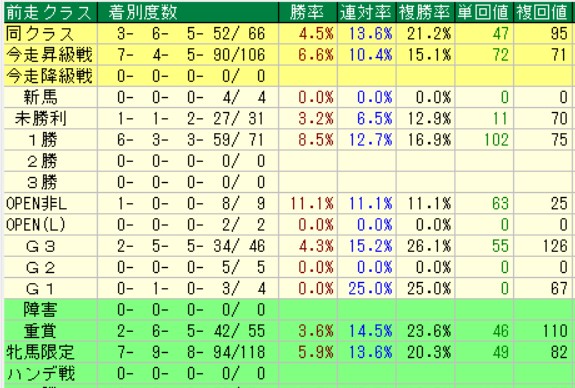
Task: Select the 新馬 row label
Action: (40, 98)
